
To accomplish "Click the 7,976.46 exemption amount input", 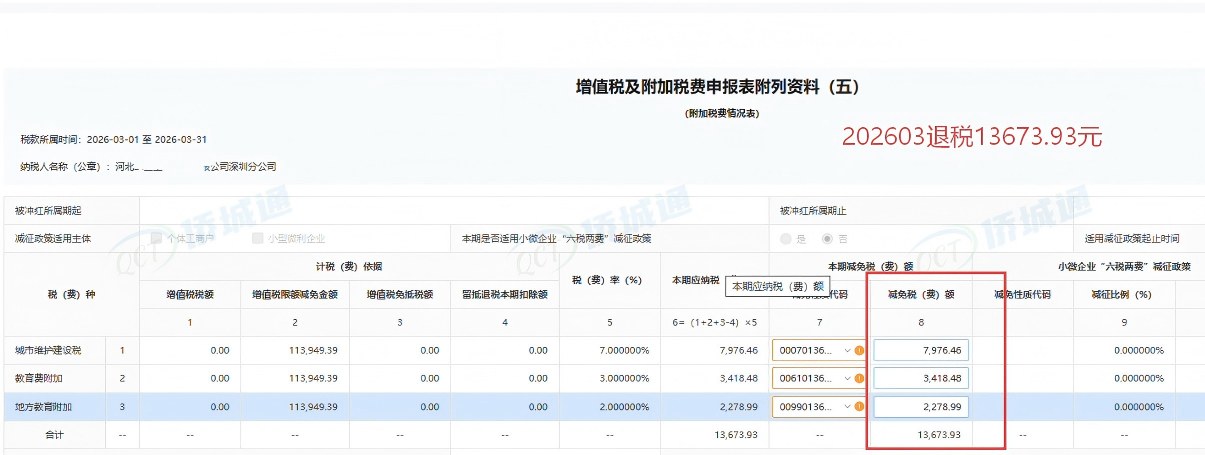I will 921,351.
